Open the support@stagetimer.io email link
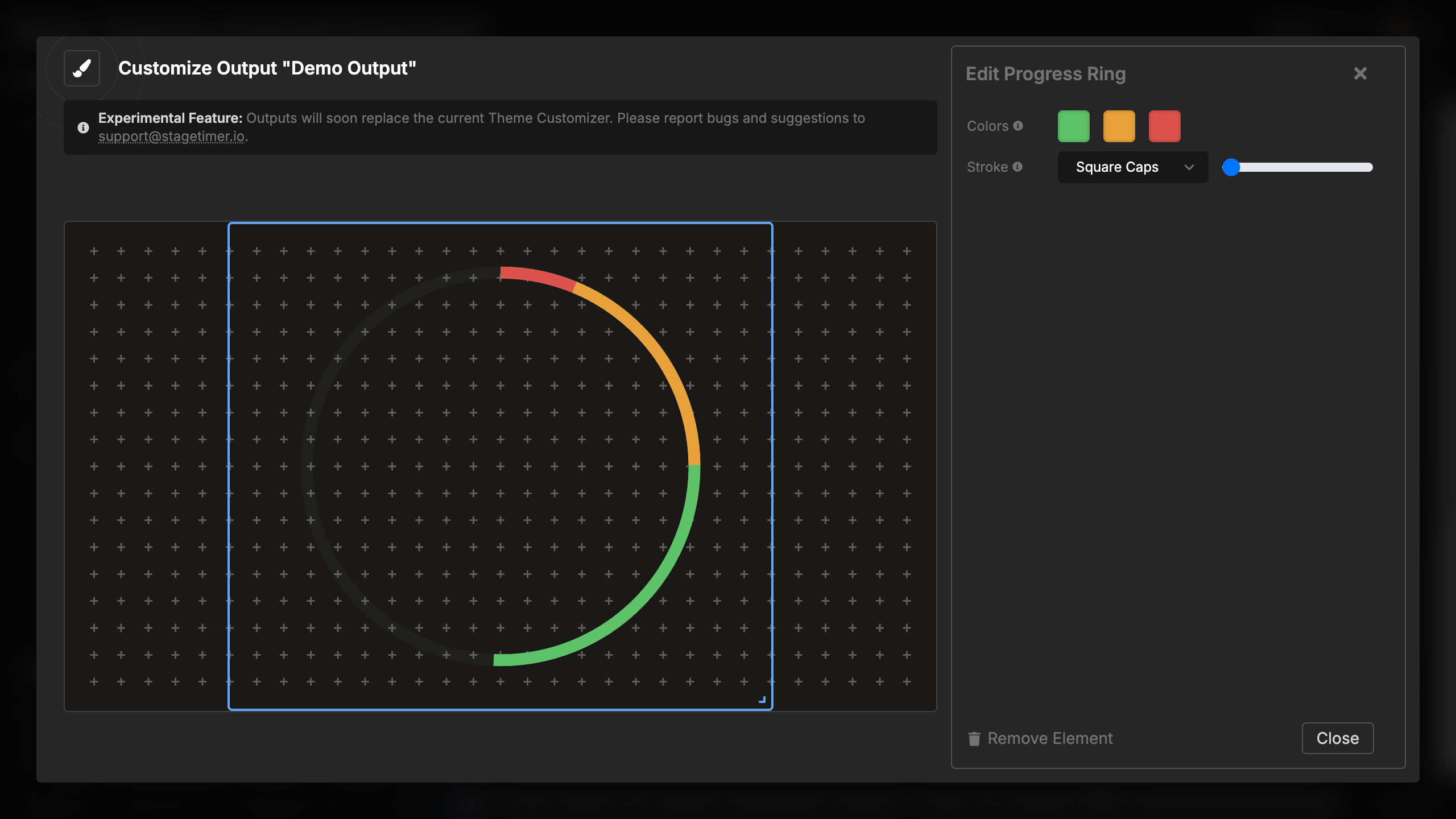The width and height of the screenshot is (1456, 819). pyautogui.click(x=171, y=136)
